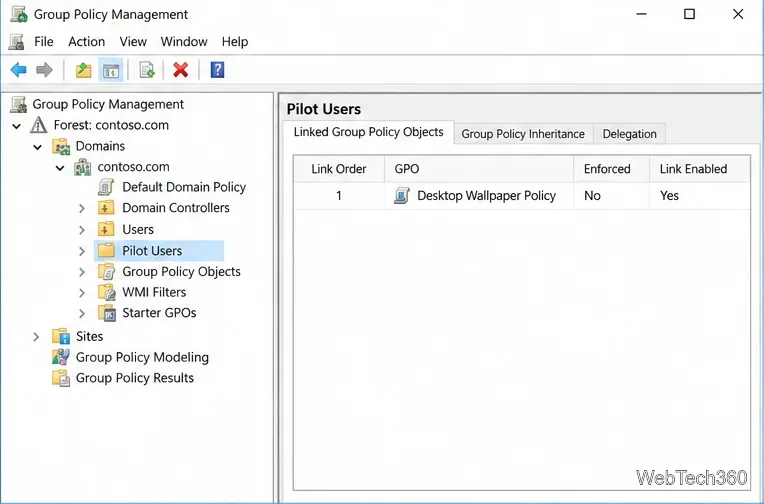Viewport: 764px width, 504px height.
Task: Expand the Domain Controllers node
Action: click(82, 209)
